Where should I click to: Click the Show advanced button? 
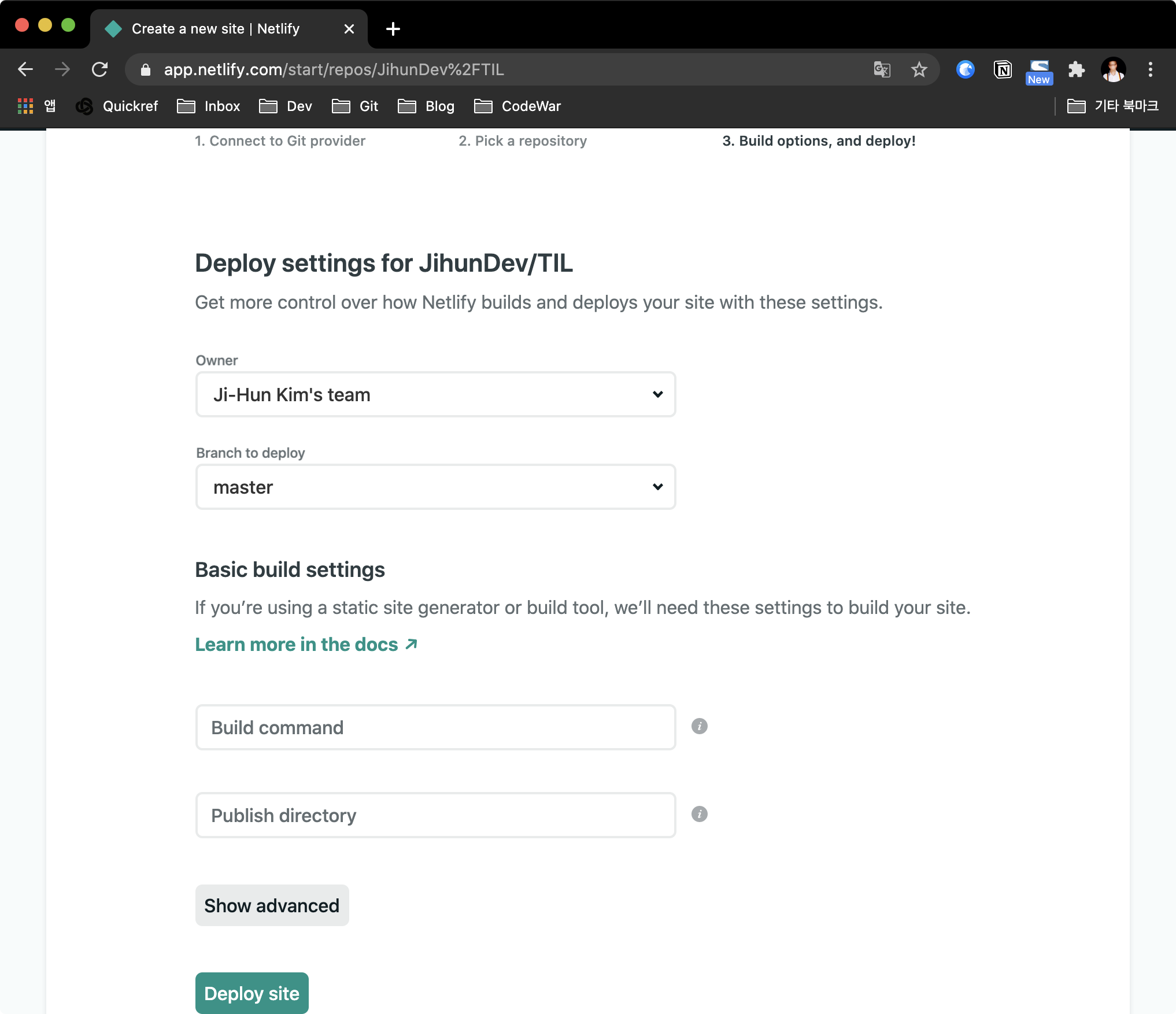(272, 905)
